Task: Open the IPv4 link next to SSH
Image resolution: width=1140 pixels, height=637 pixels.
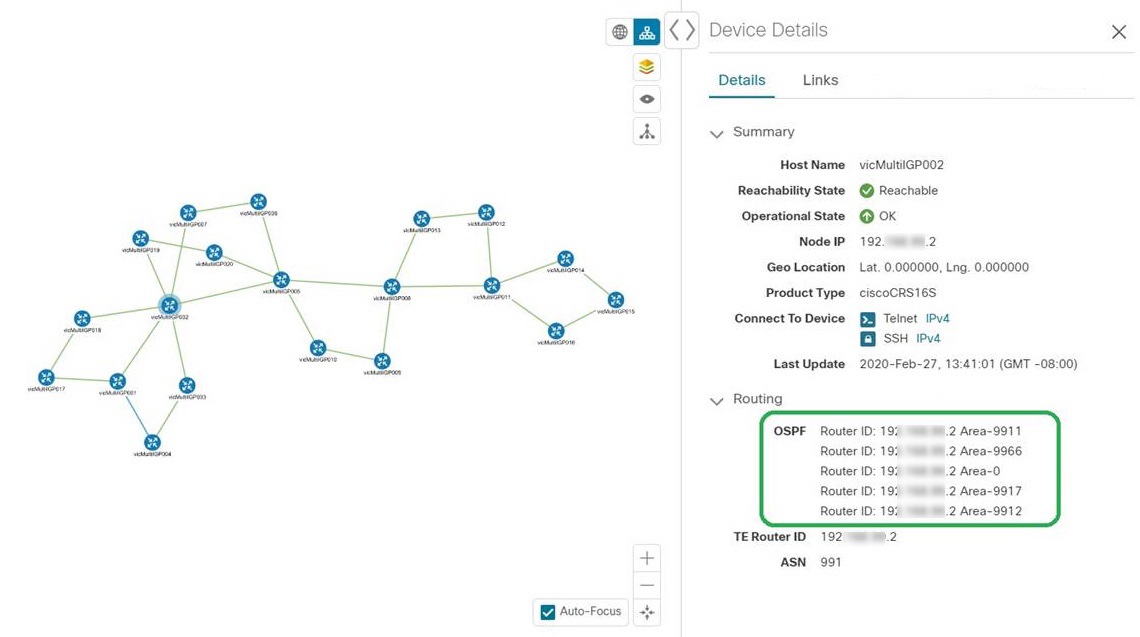Action: click(x=928, y=338)
